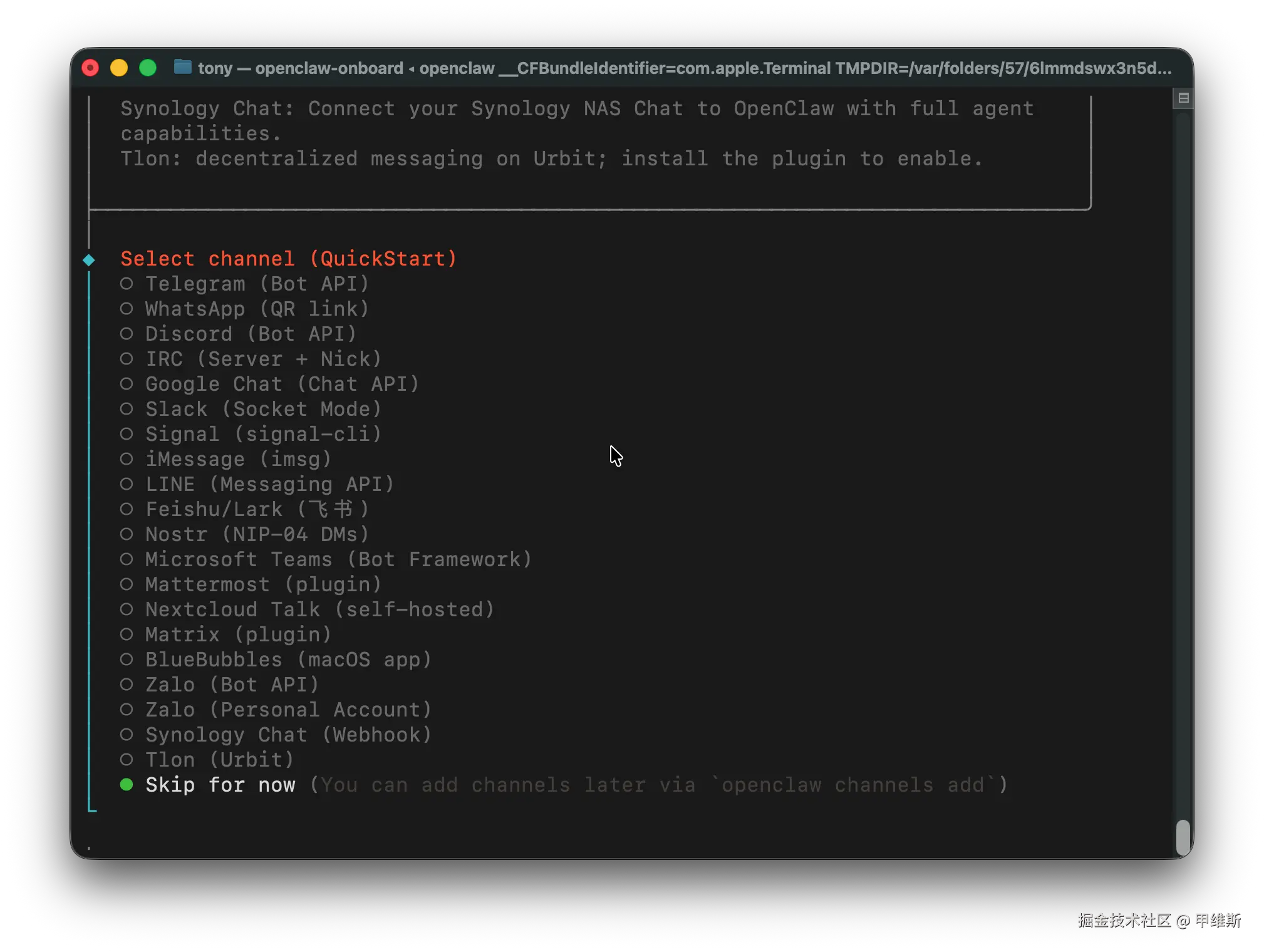Image resolution: width=1264 pixels, height=952 pixels.
Task: Click the cyan diamond prompt marker
Action: [x=89, y=260]
